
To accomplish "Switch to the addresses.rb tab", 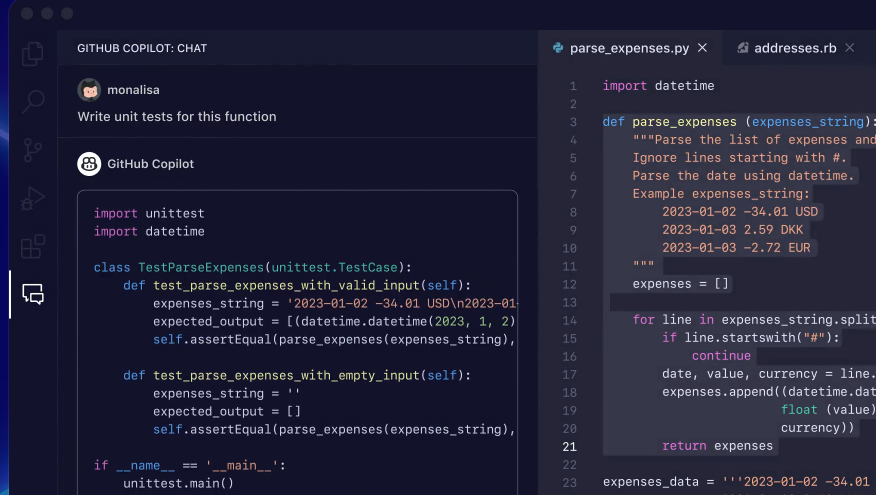I will coord(795,48).
